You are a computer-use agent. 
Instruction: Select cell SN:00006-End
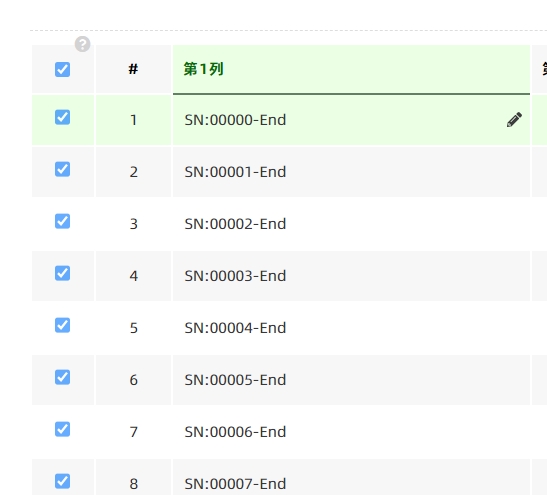351,432
